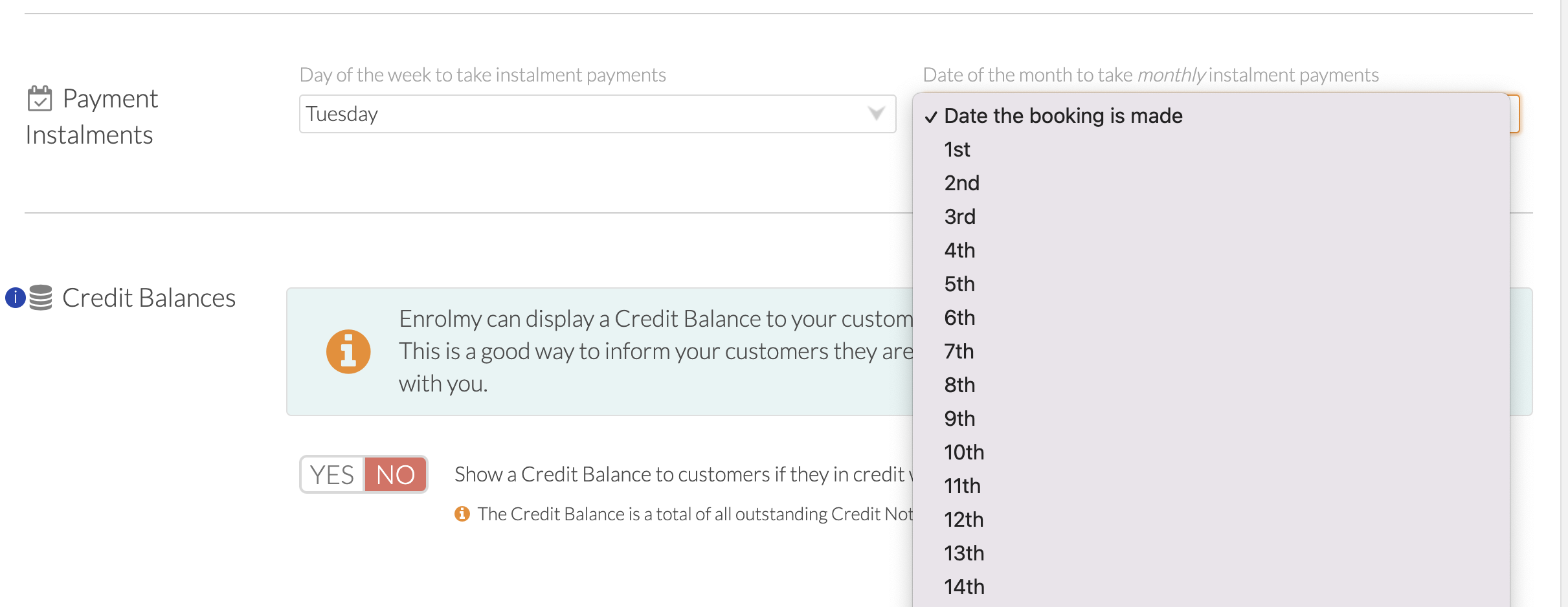Choose 1st from the date list
Screen dimensions: 1568x607
pos(1211,149)
